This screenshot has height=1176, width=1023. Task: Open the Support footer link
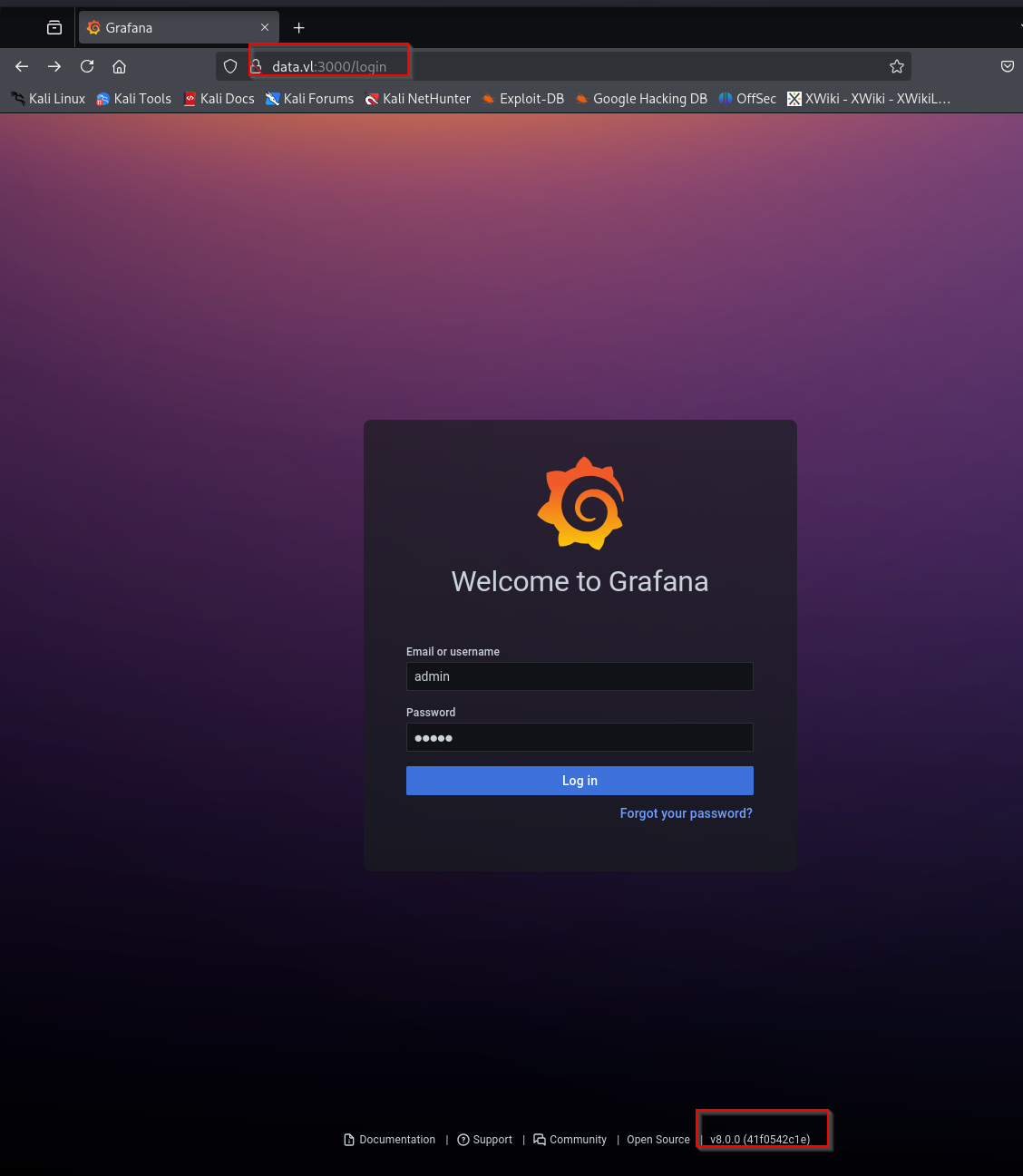(485, 1140)
